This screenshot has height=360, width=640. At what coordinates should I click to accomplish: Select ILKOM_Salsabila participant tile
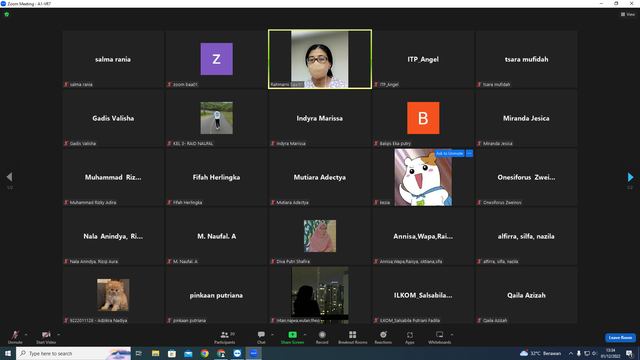coord(423,295)
